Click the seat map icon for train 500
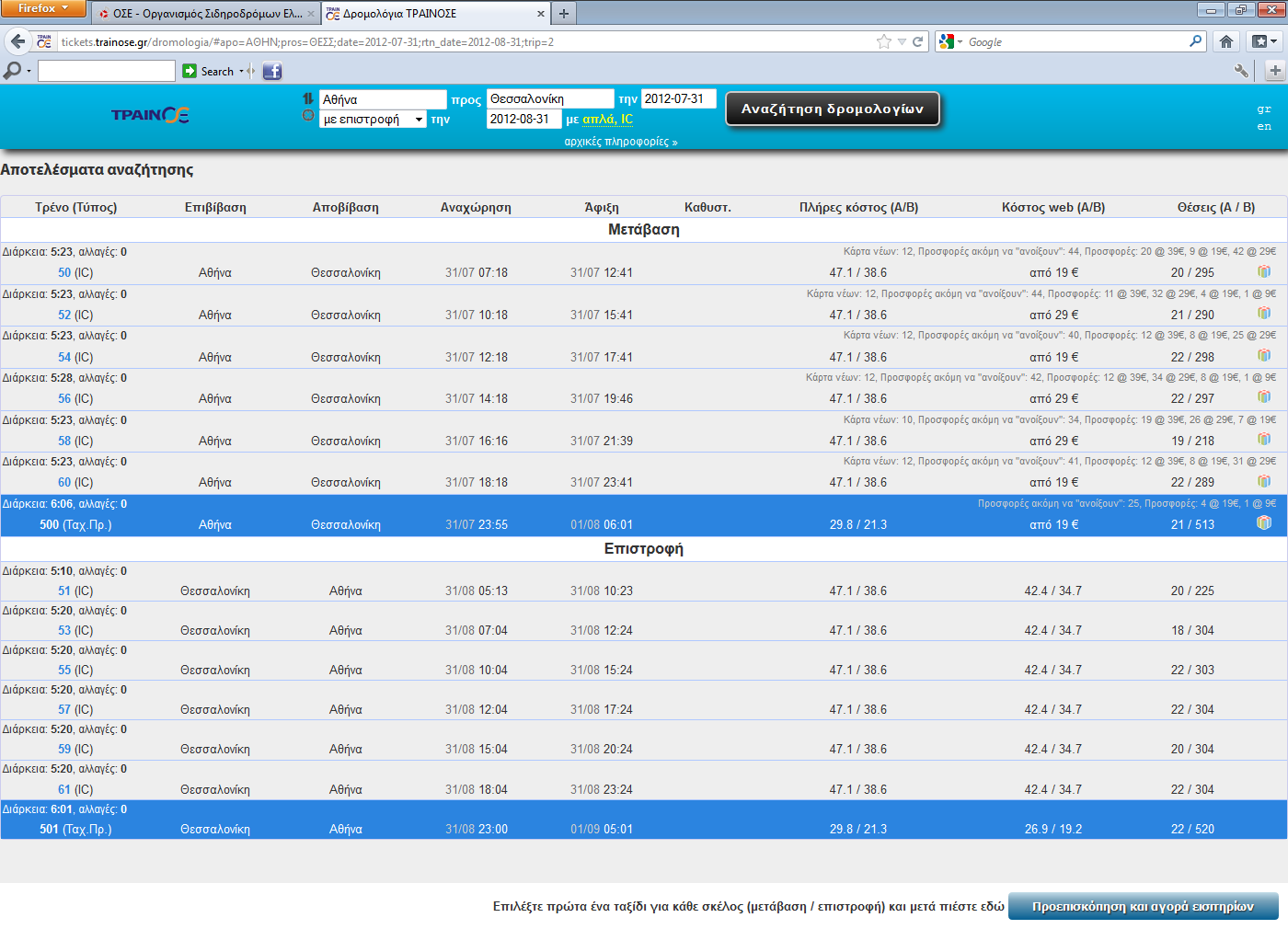1288x929 pixels. (x=1264, y=522)
